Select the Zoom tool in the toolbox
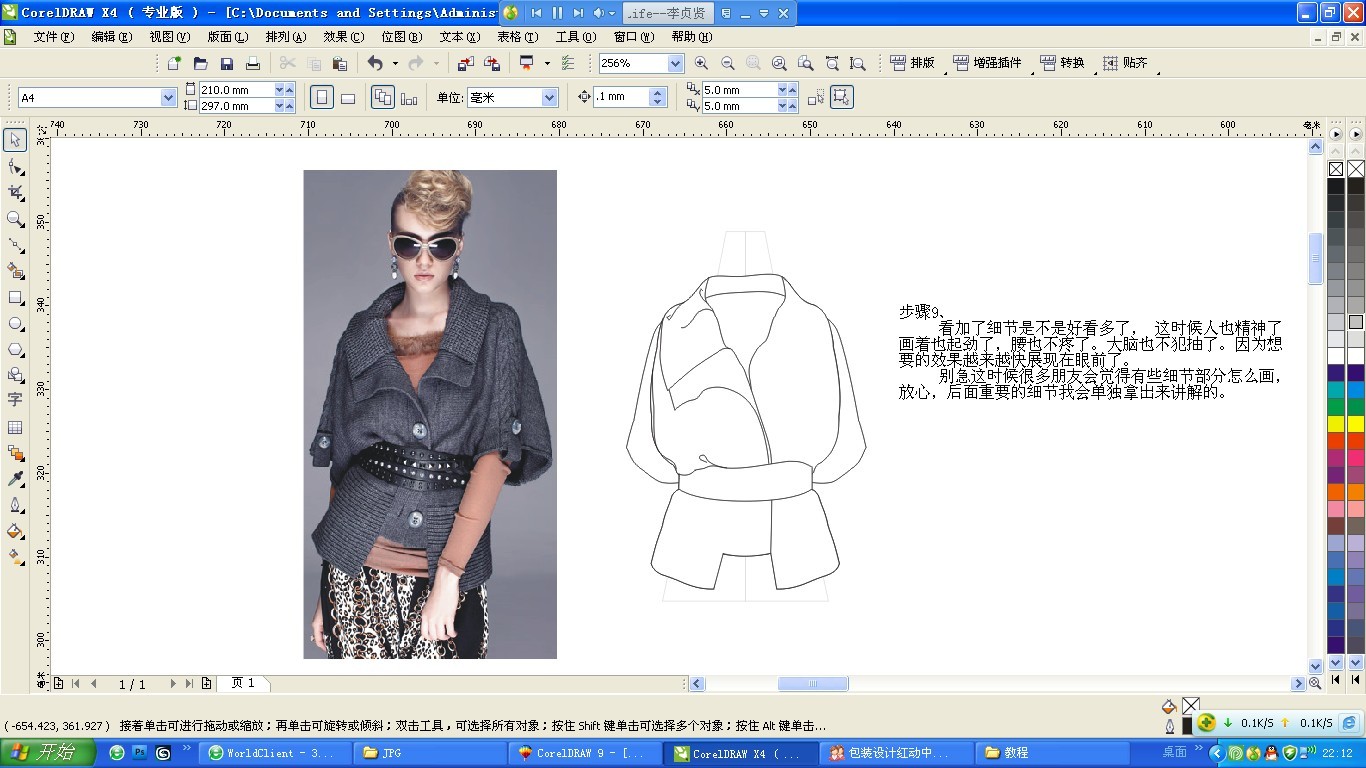 tap(15, 219)
